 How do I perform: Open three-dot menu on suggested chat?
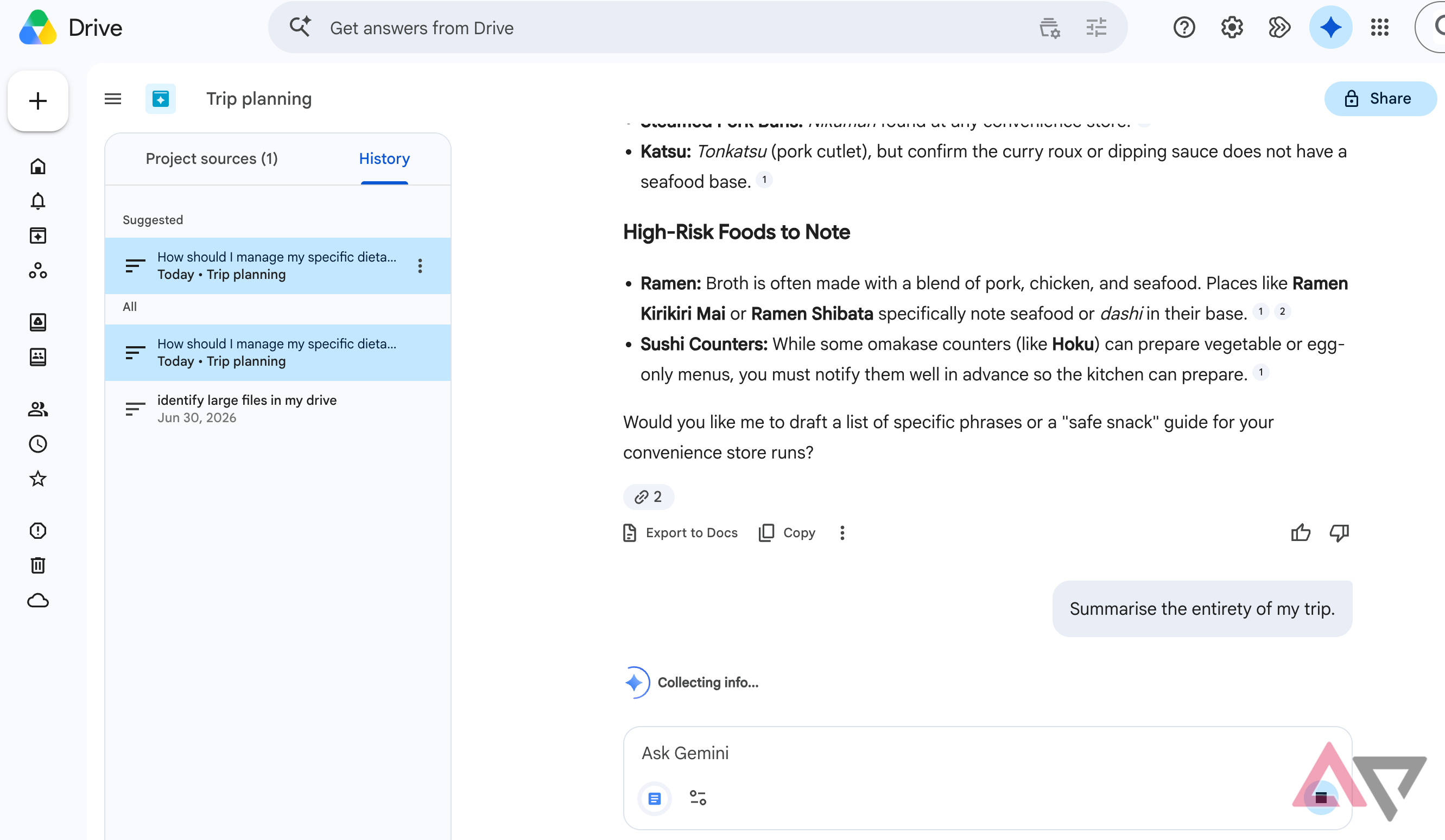tap(420, 266)
